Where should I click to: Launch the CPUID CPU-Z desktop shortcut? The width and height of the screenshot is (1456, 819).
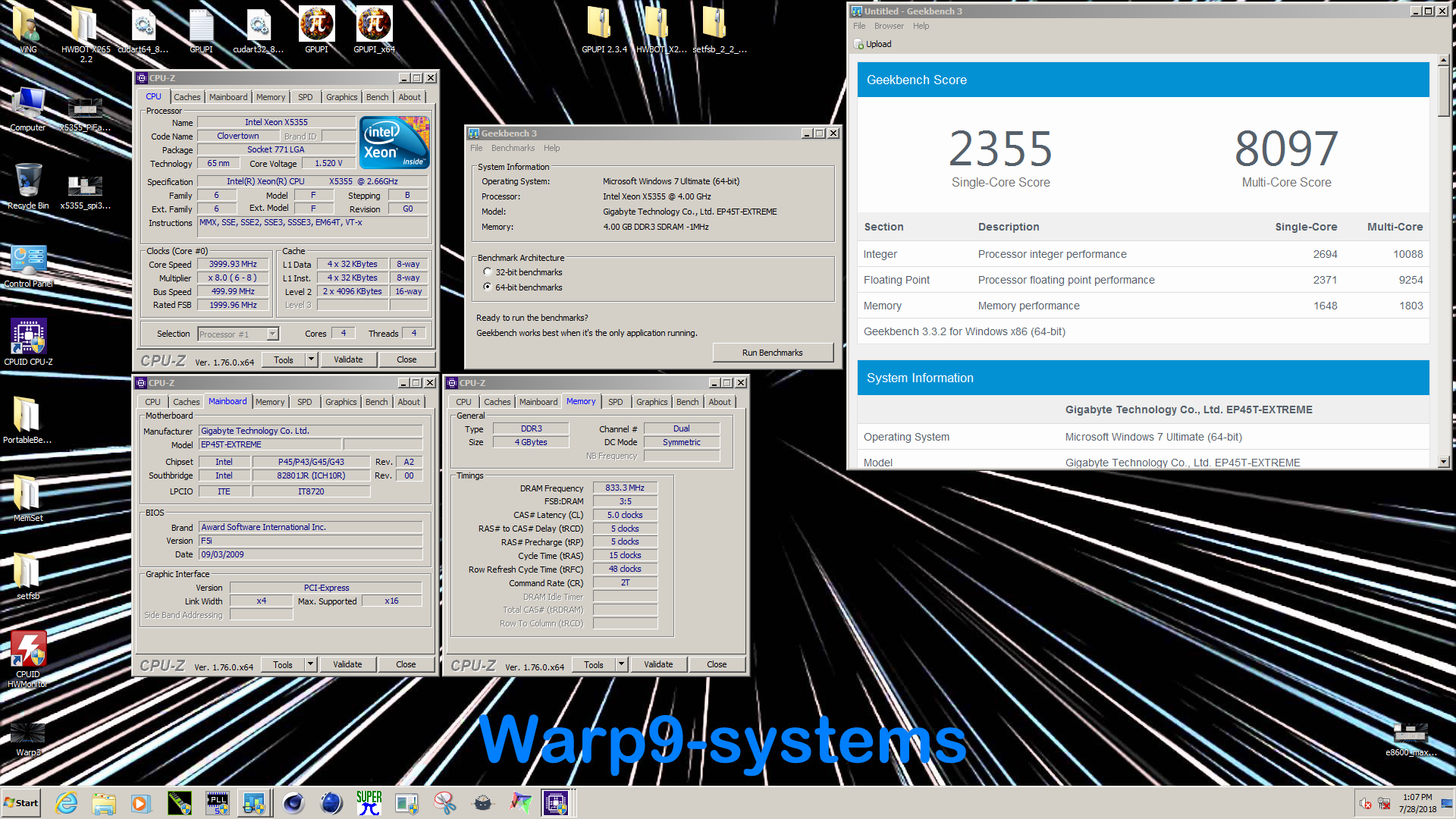(28, 343)
